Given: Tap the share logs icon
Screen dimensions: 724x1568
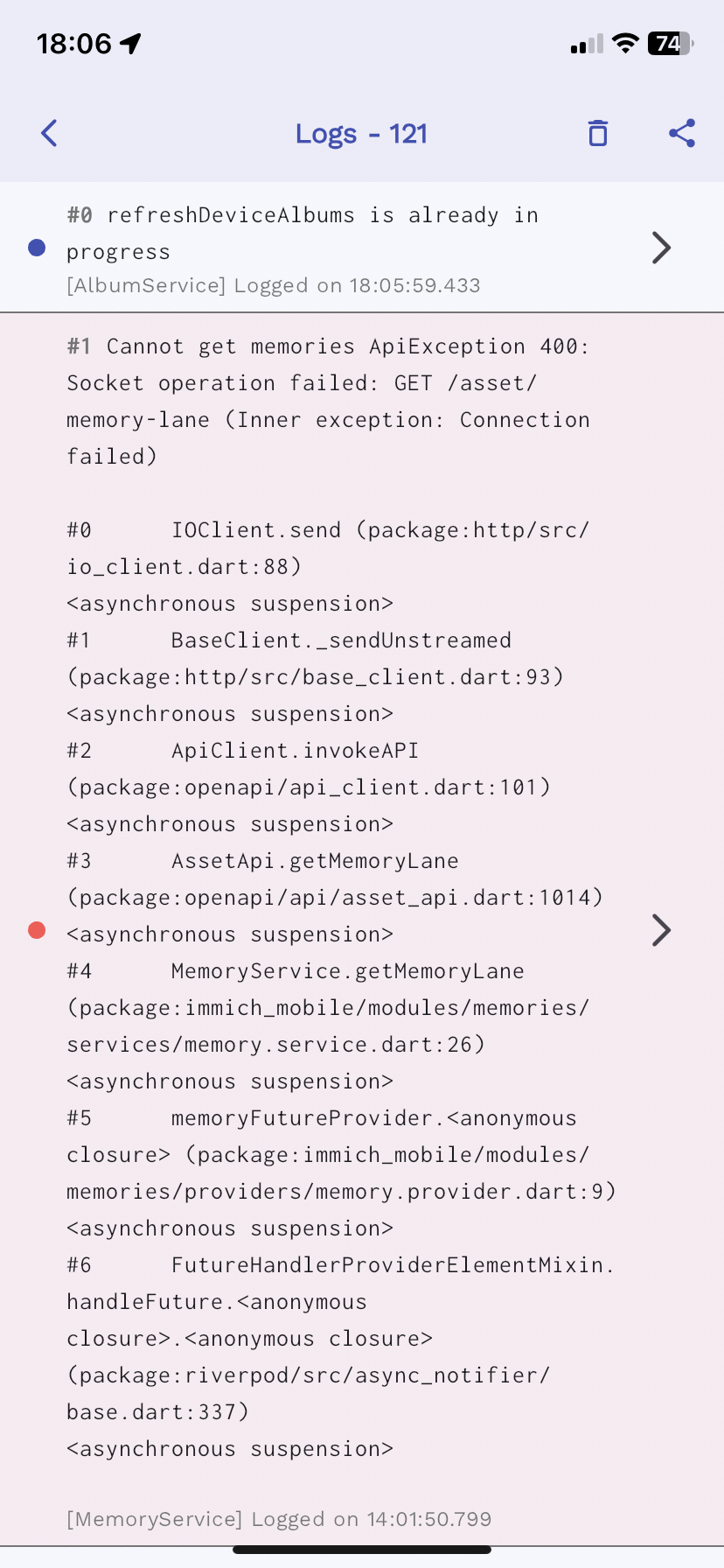Looking at the screenshot, I should point(682,133).
